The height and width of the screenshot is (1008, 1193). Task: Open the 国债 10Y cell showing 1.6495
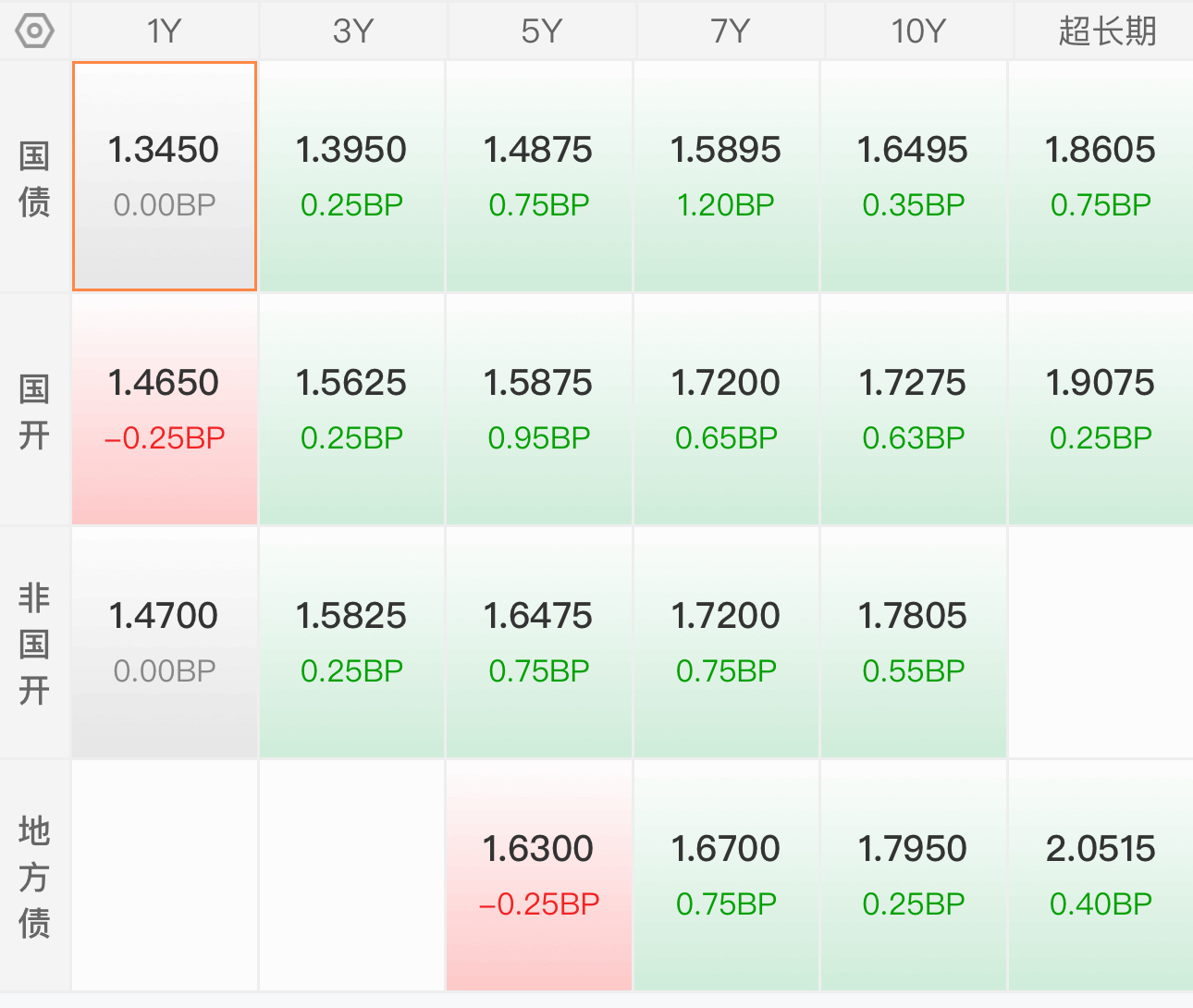[913, 177]
